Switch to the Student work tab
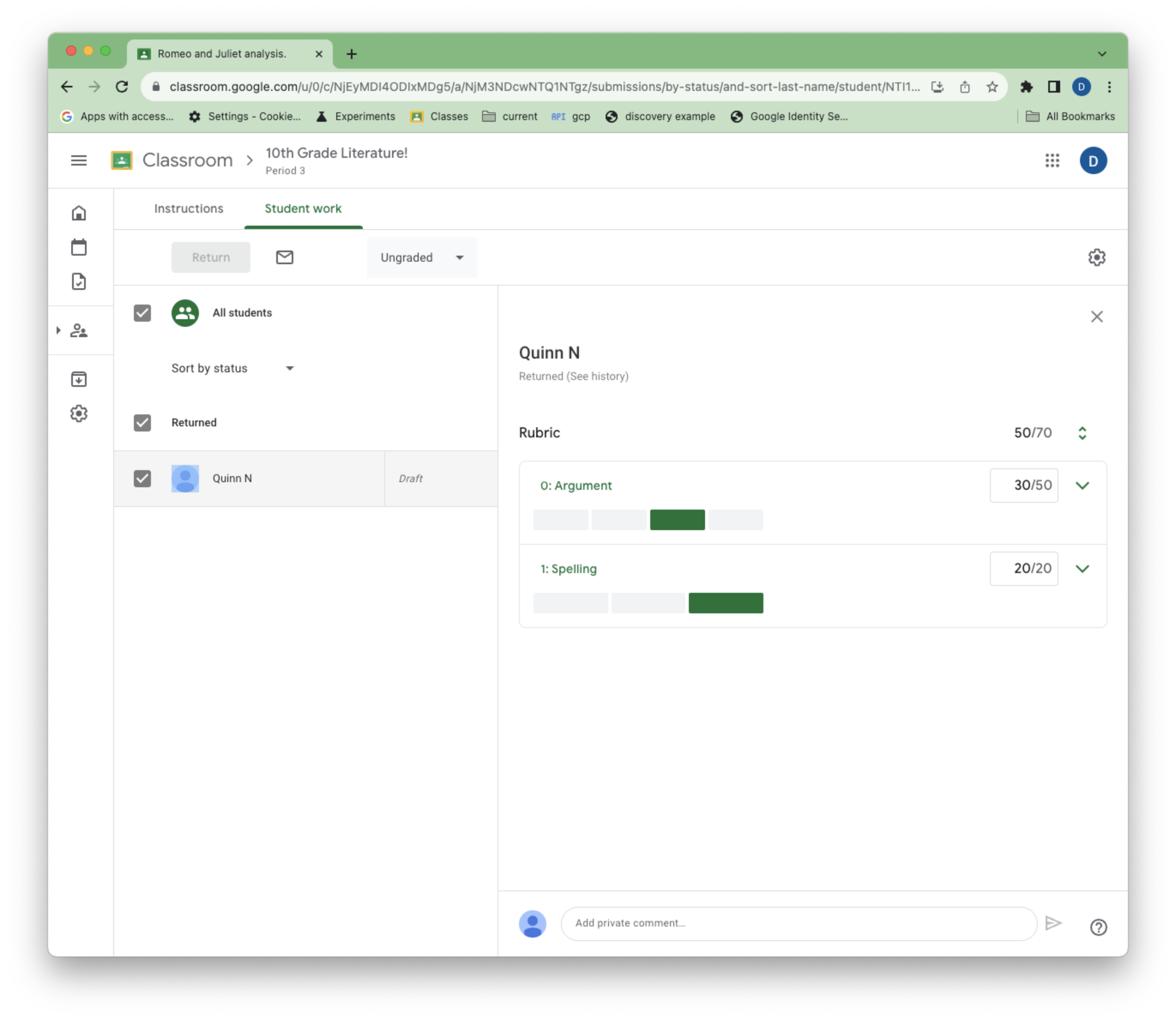Image resolution: width=1176 pixels, height=1020 pixels. point(303,208)
